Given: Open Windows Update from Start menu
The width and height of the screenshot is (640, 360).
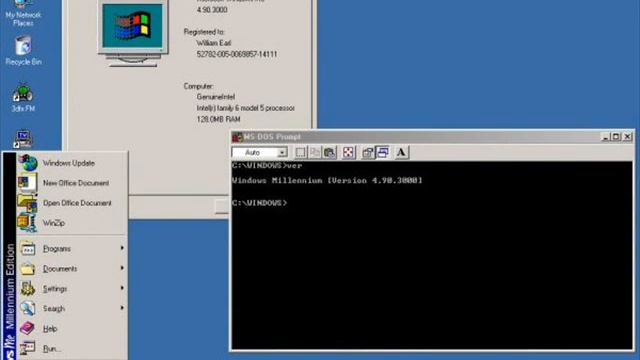Looking at the screenshot, I should click(x=72, y=163).
